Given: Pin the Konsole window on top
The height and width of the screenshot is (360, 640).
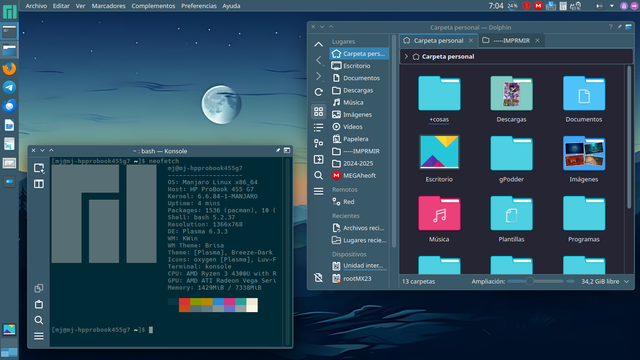Looking at the screenshot, I should click(x=278, y=151).
